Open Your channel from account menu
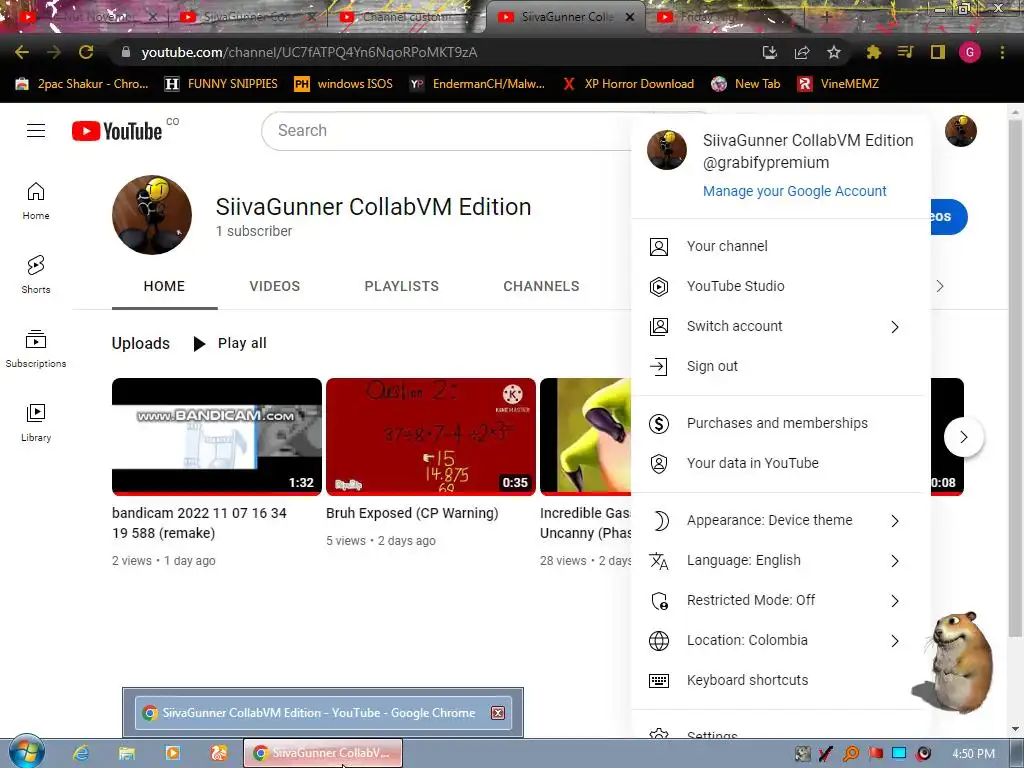The image size is (1024, 768). coord(781,246)
